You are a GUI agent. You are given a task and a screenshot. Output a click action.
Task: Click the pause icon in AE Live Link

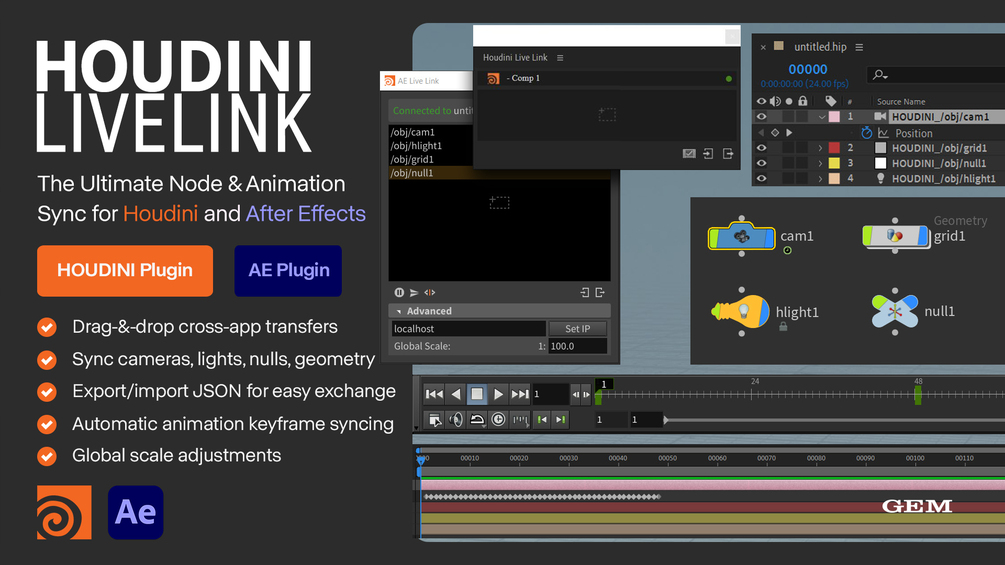399,292
